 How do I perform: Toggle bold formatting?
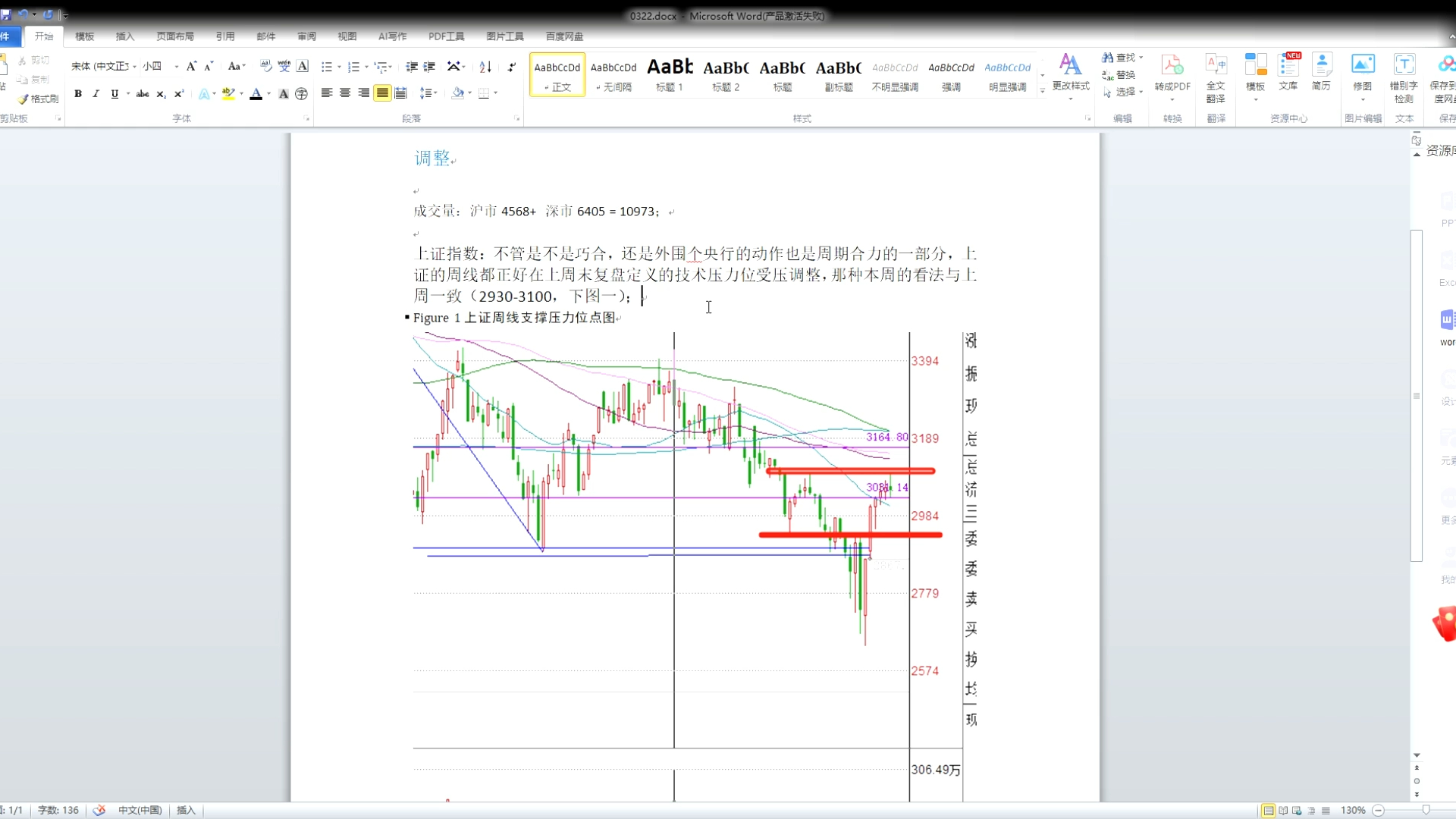(78, 94)
